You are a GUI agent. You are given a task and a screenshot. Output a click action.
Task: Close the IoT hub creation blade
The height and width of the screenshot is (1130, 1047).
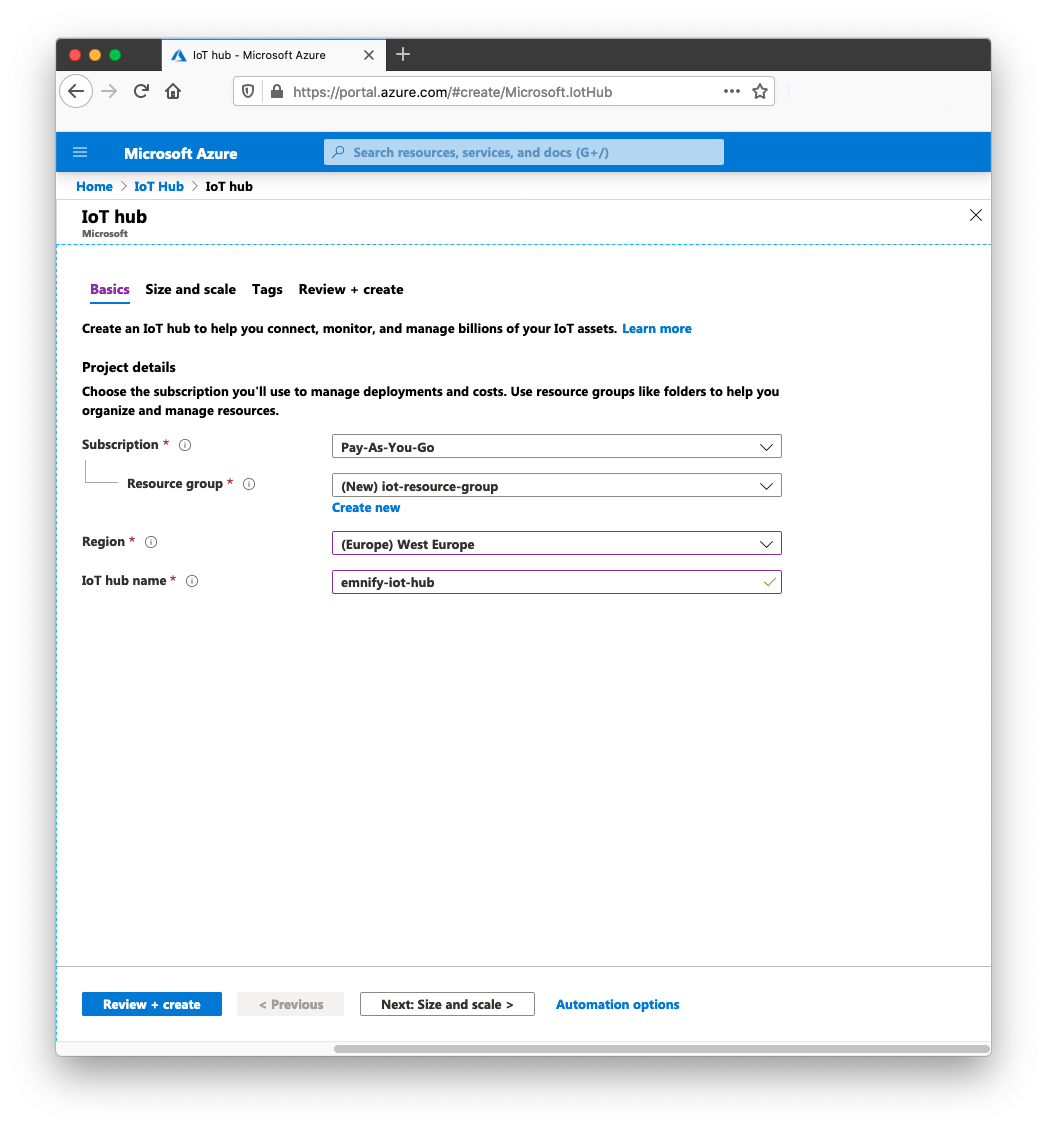(x=976, y=215)
